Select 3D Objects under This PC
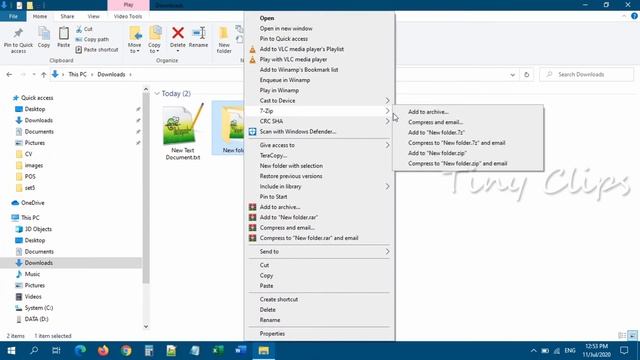The width and height of the screenshot is (640, 360). (38, 229)
